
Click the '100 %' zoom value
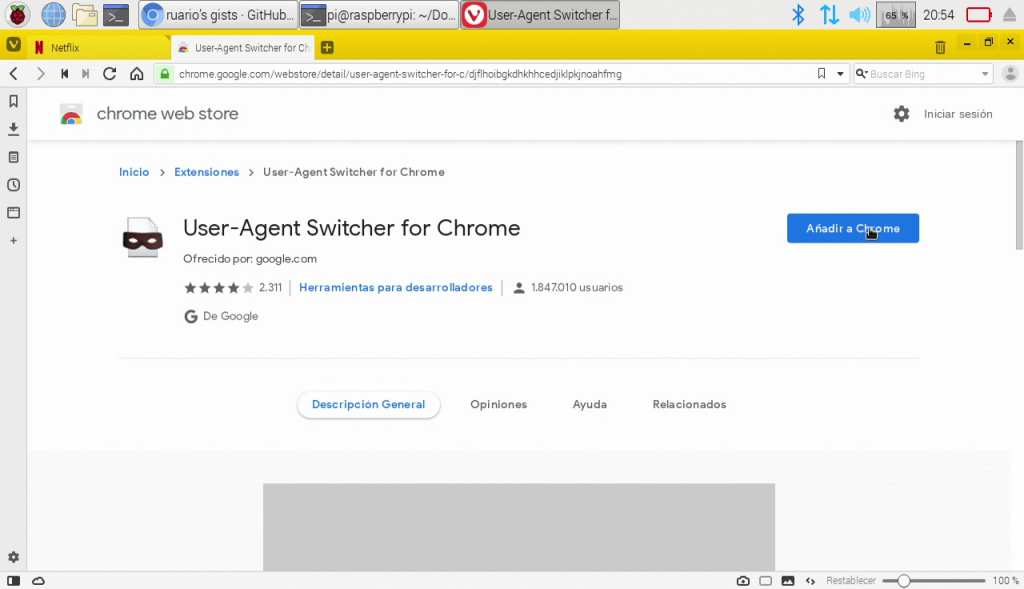click(x=1006, y=581)
